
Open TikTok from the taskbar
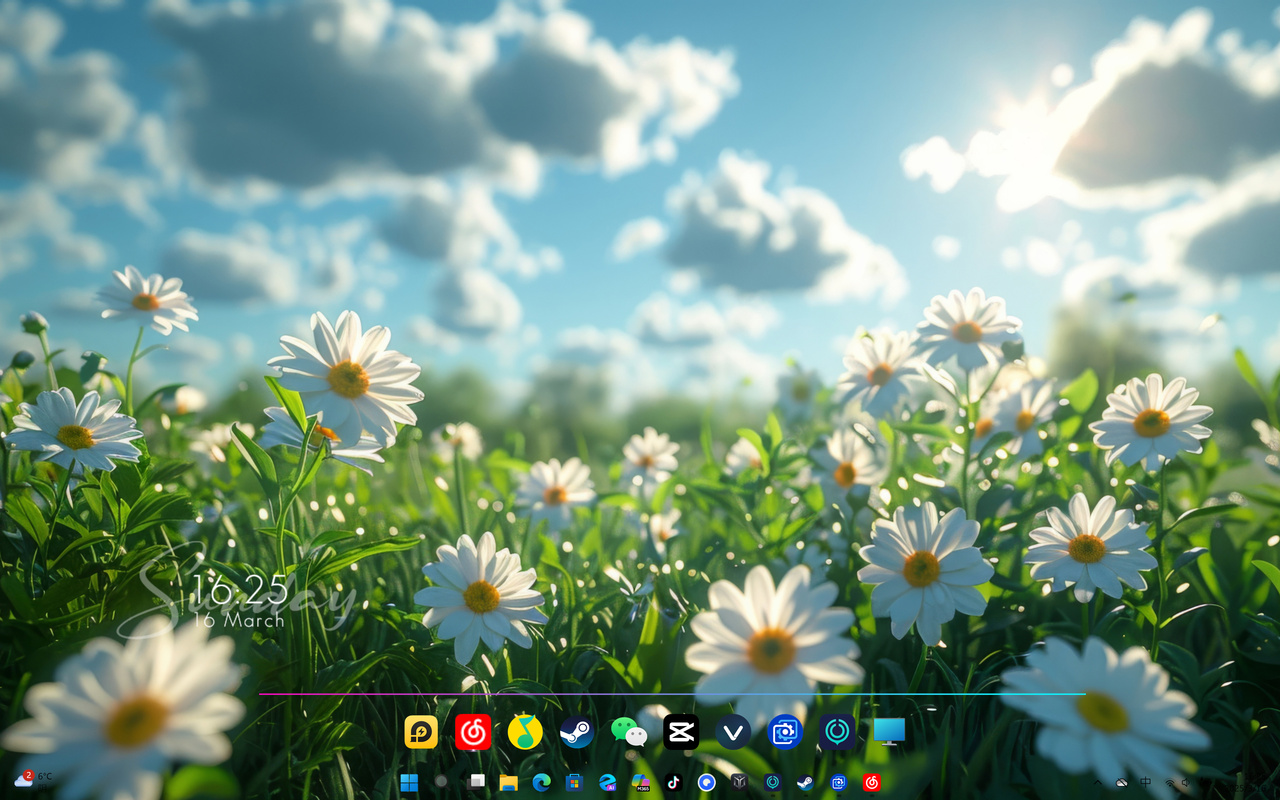pyautogui.click(x=673, y=782)
